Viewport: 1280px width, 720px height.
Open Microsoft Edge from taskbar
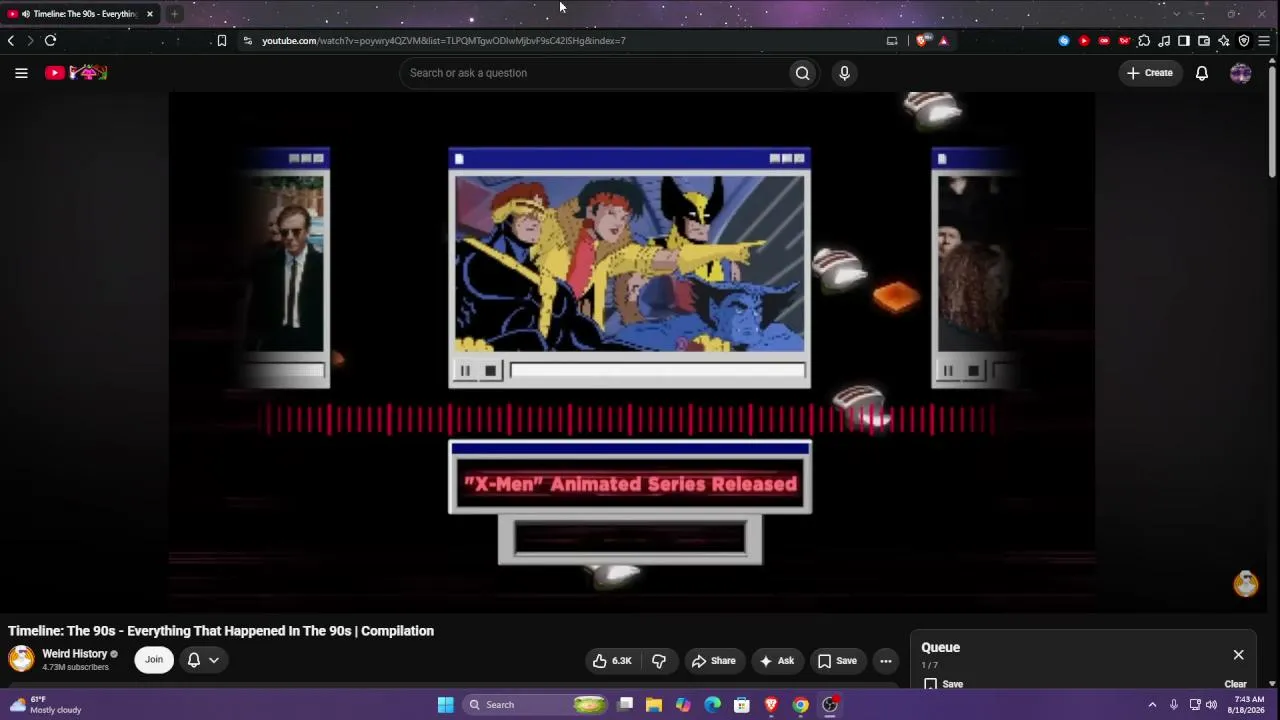tap(713, 705)
